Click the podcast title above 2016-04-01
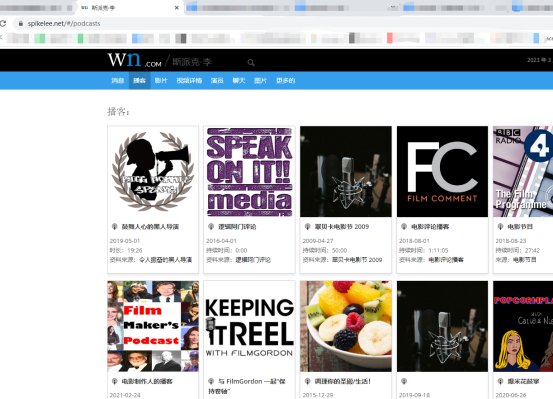553x399 pixels. pyautogui.click(x=237, y=226)
